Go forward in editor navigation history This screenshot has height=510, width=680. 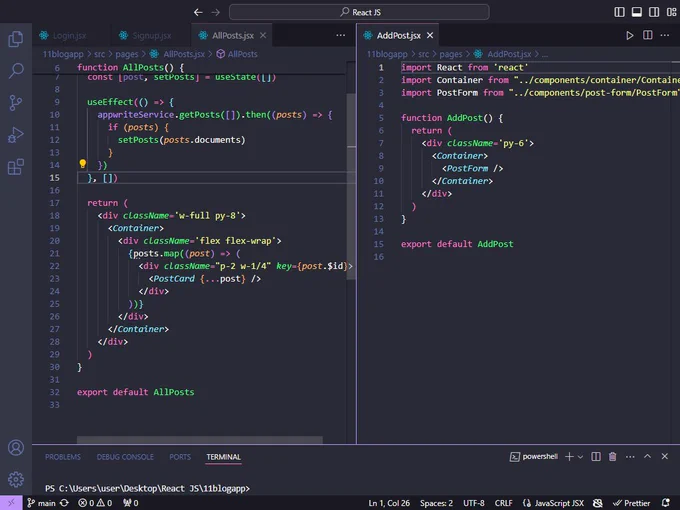[x=216, y=12]
